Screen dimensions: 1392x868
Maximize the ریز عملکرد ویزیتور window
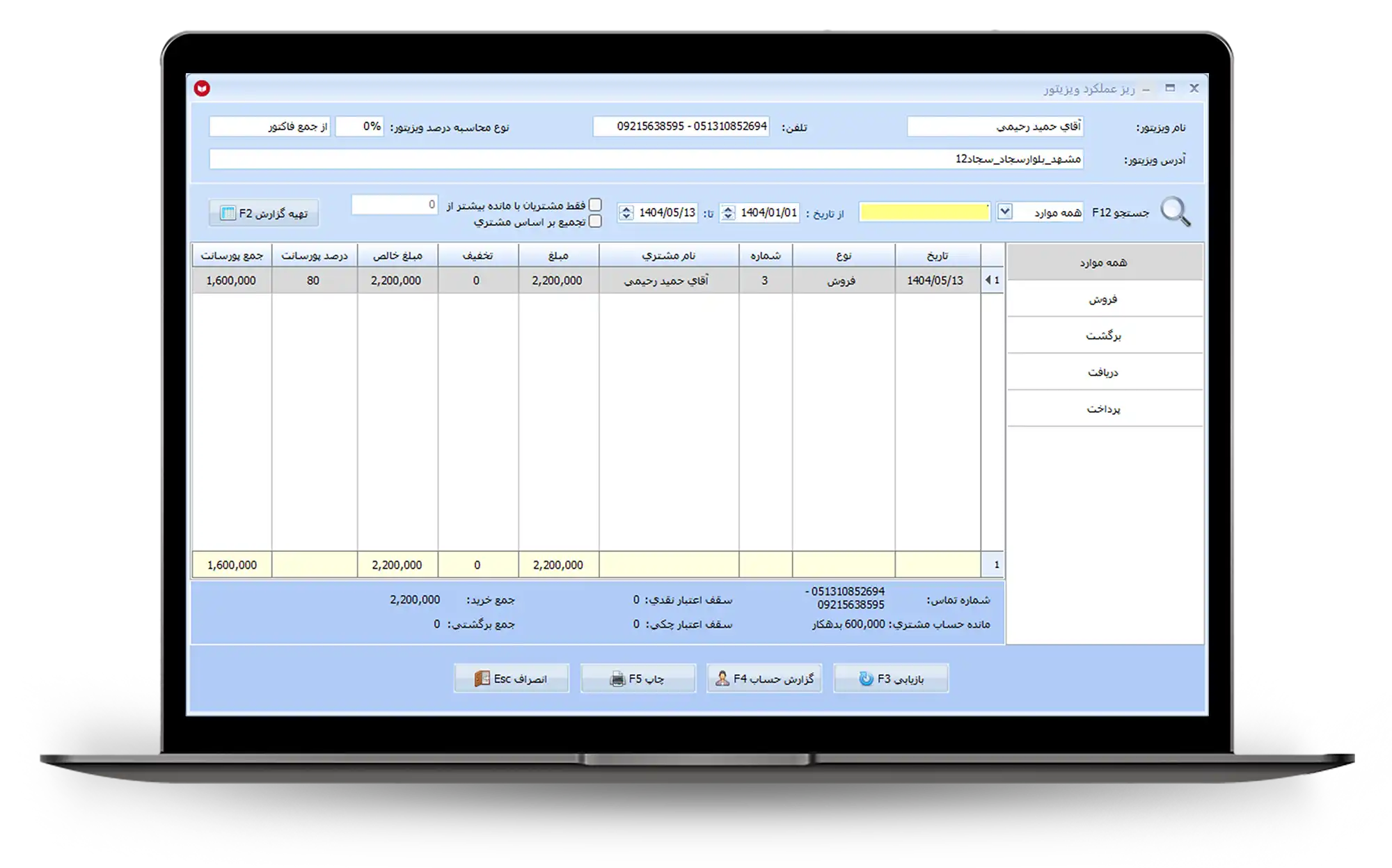[x=1170, y=88]
